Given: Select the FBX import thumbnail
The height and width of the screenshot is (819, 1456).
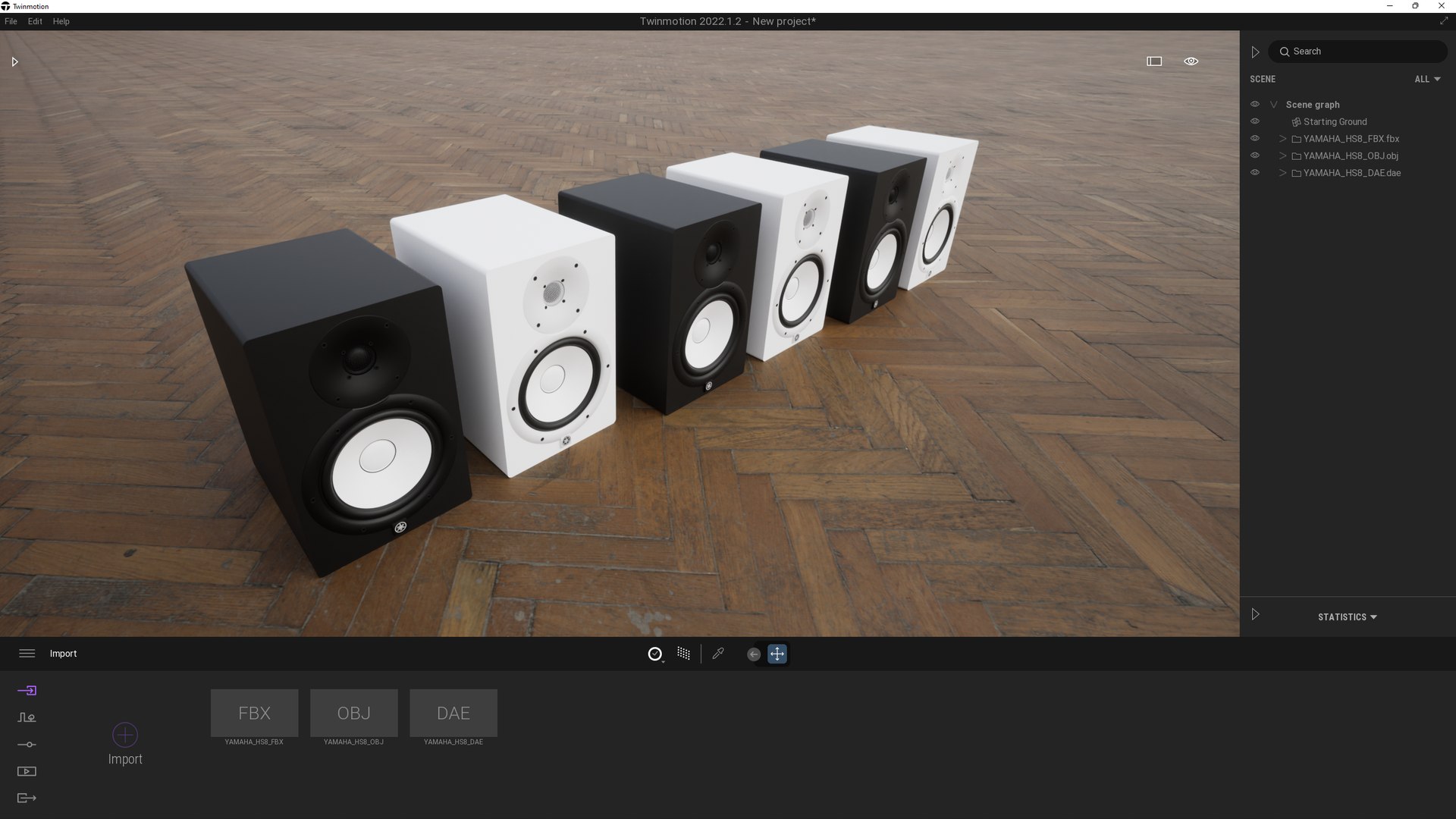Looking at the screenshot, I should point(254,713).
